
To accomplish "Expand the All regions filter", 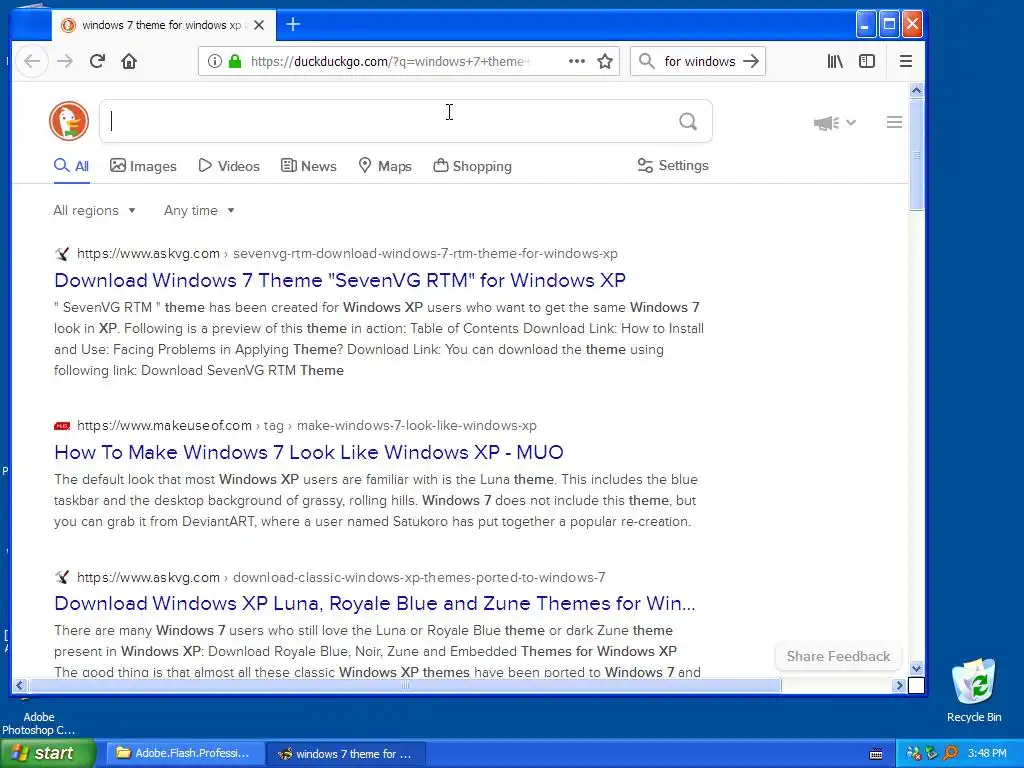I will click(x=94, y=210).
